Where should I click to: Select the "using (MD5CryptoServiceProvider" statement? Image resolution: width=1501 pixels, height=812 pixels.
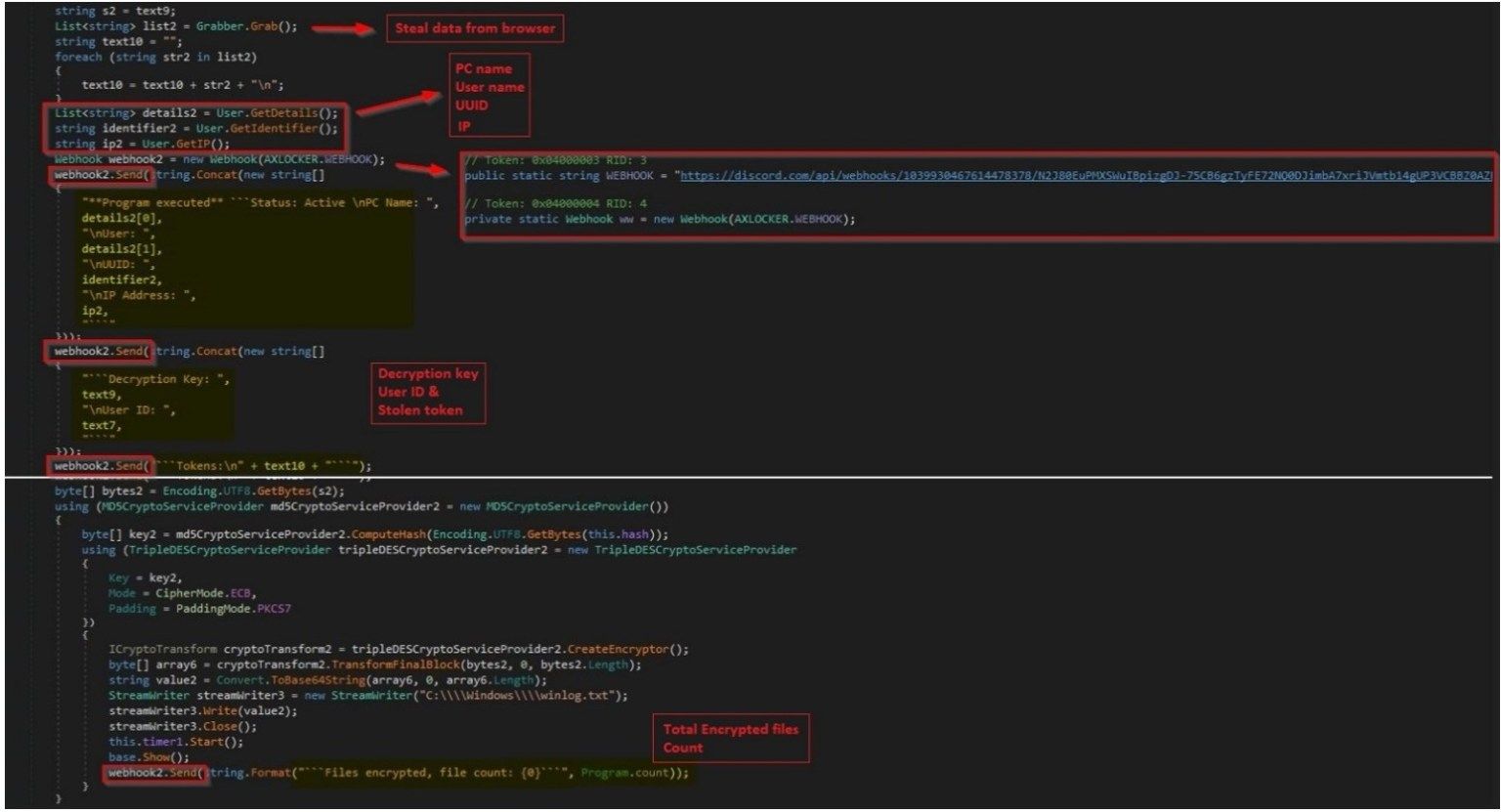pyautogui.click(x=363, y=506)
